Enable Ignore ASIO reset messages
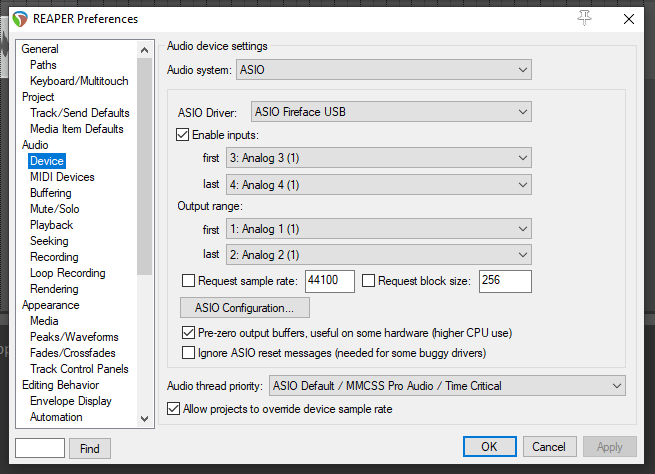Viewport: 655px width, 474px height. (189, 353)
